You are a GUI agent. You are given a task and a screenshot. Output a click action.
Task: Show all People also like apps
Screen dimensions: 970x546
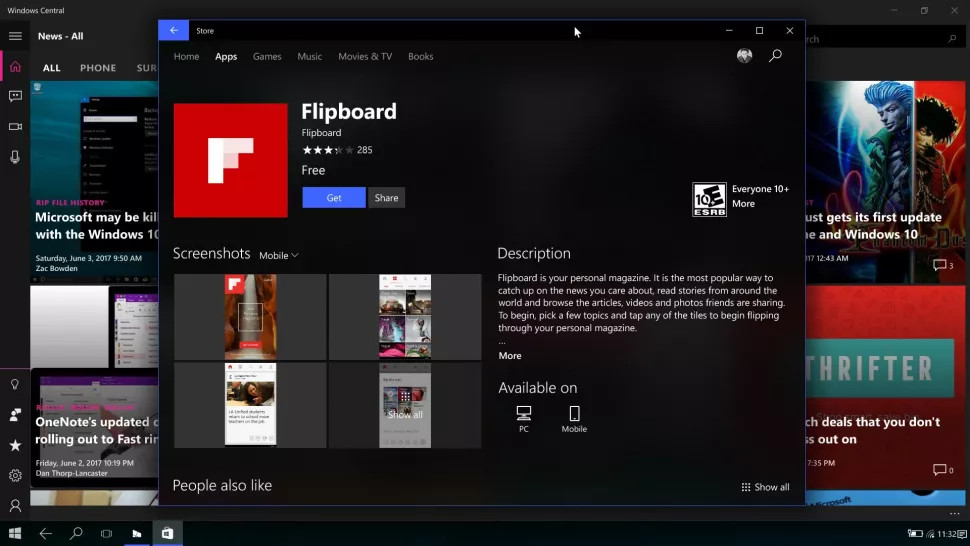[x=765, y=487]
